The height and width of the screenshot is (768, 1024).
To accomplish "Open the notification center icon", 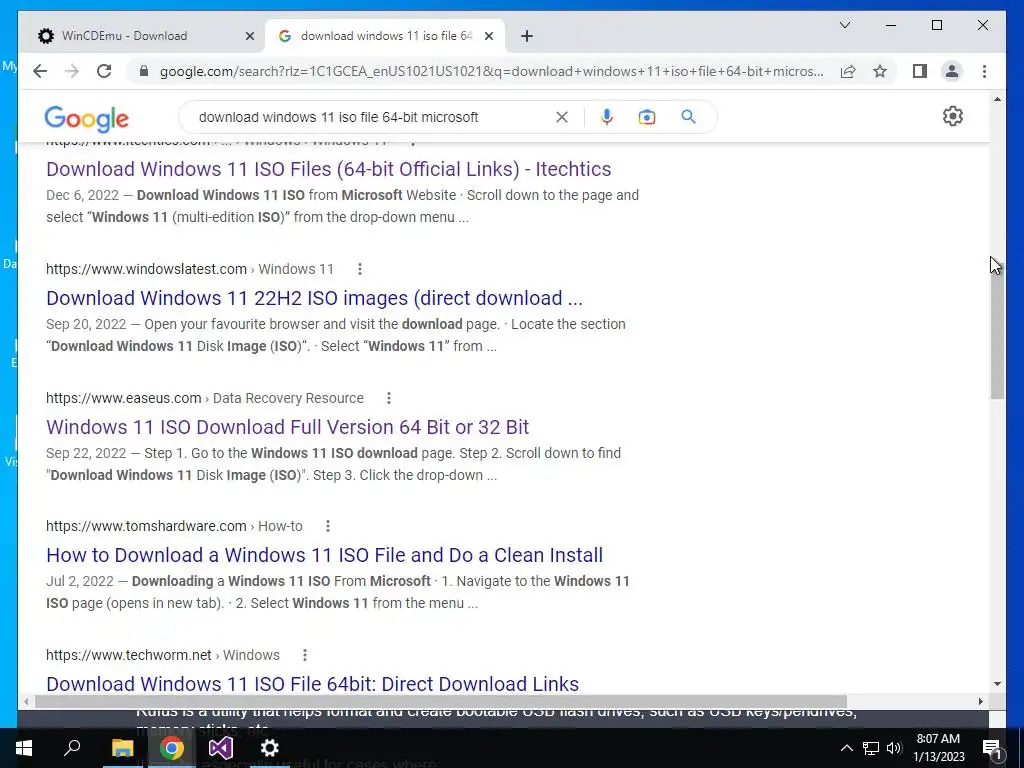I will [x=992, y=748].
